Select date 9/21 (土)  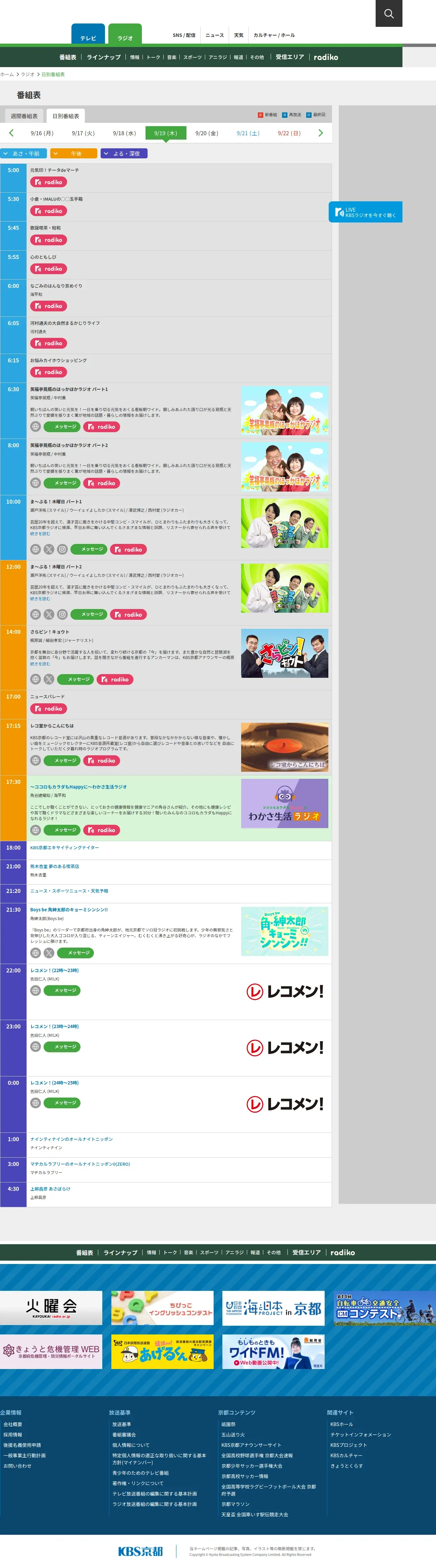point(248,133)
